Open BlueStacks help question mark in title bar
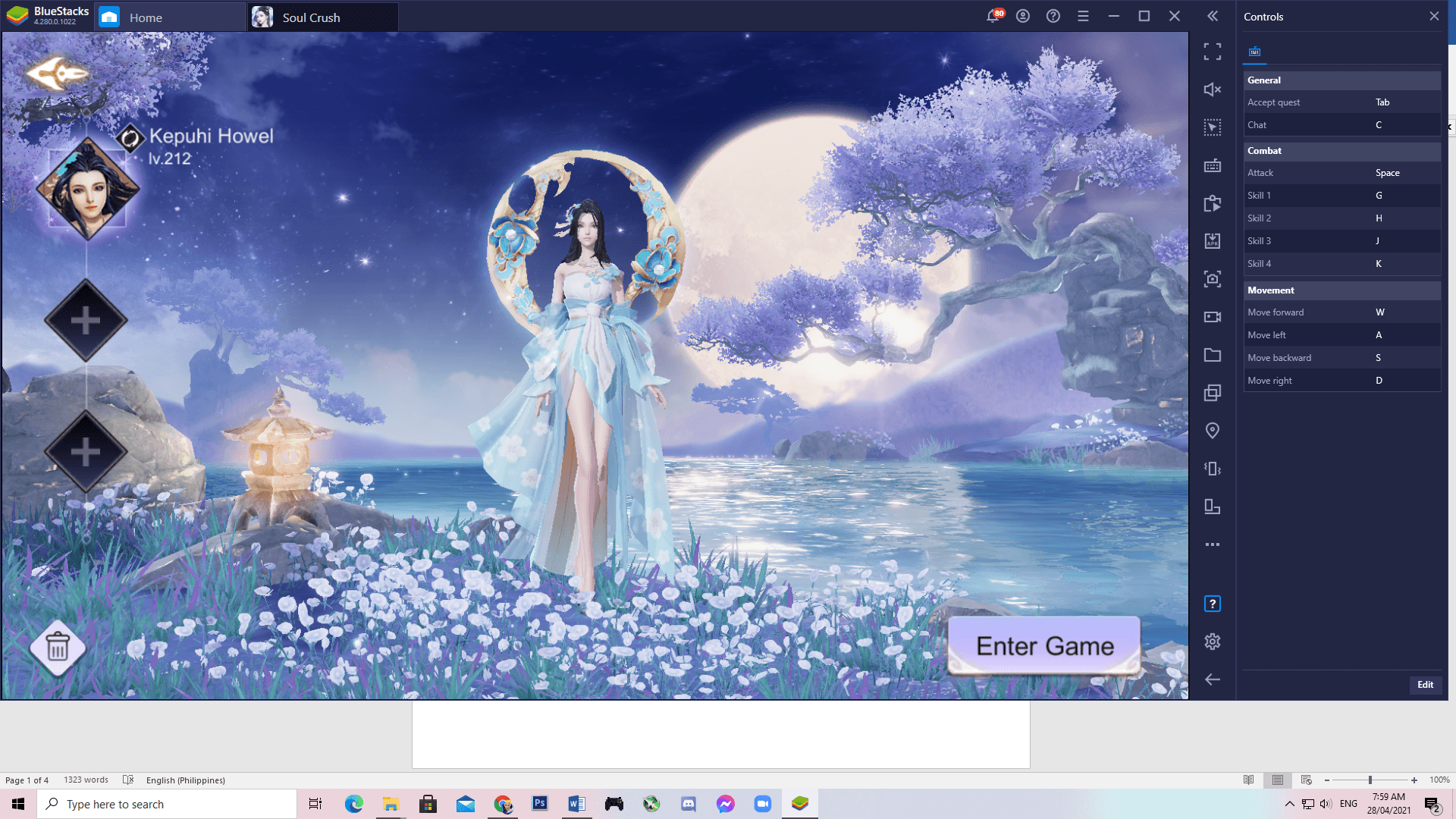1456x819 pixels. [1053, 16]
